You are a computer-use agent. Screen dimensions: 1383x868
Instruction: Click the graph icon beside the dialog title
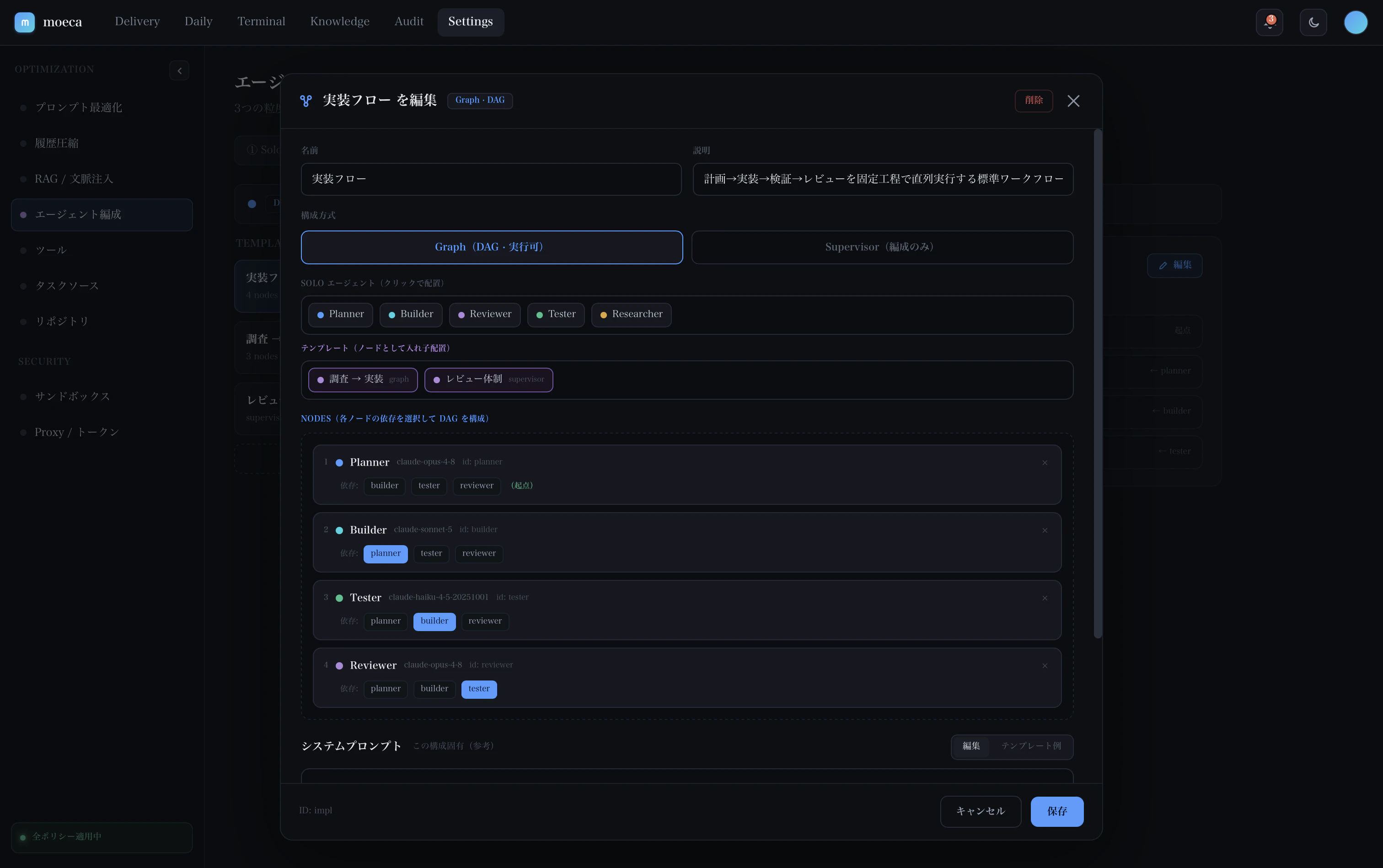(x=306, y=101)
